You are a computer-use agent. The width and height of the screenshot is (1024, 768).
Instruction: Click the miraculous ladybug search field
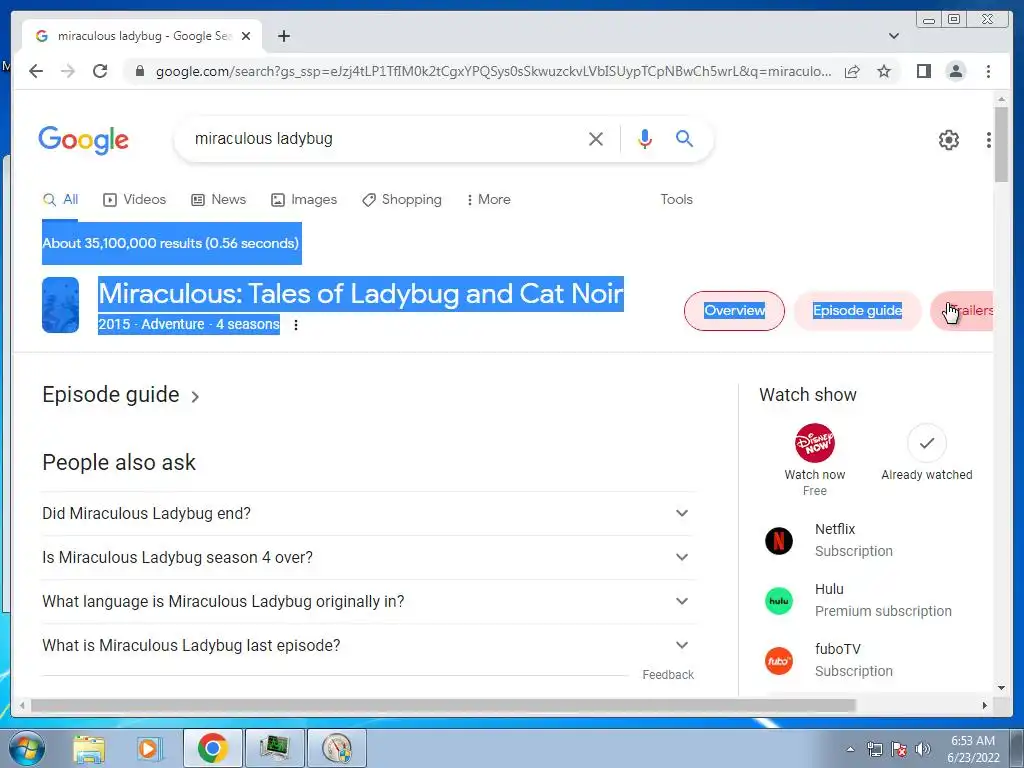[x=385, y=138]
